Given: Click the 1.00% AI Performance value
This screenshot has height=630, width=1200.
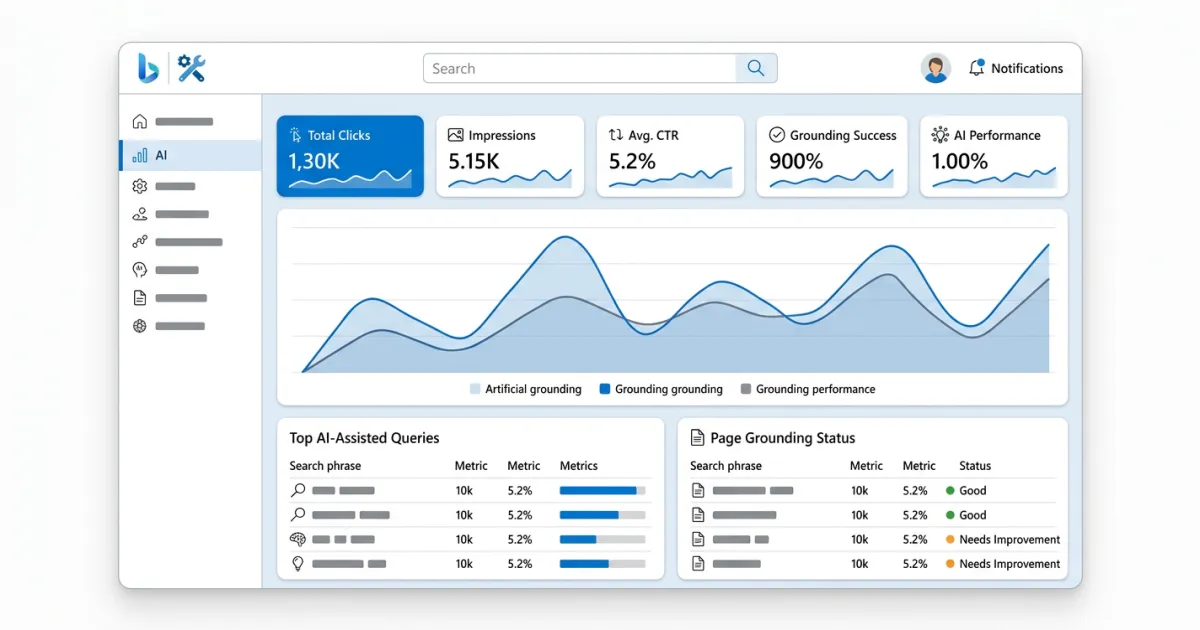Looking at the screenshot, I should point(960,161).
